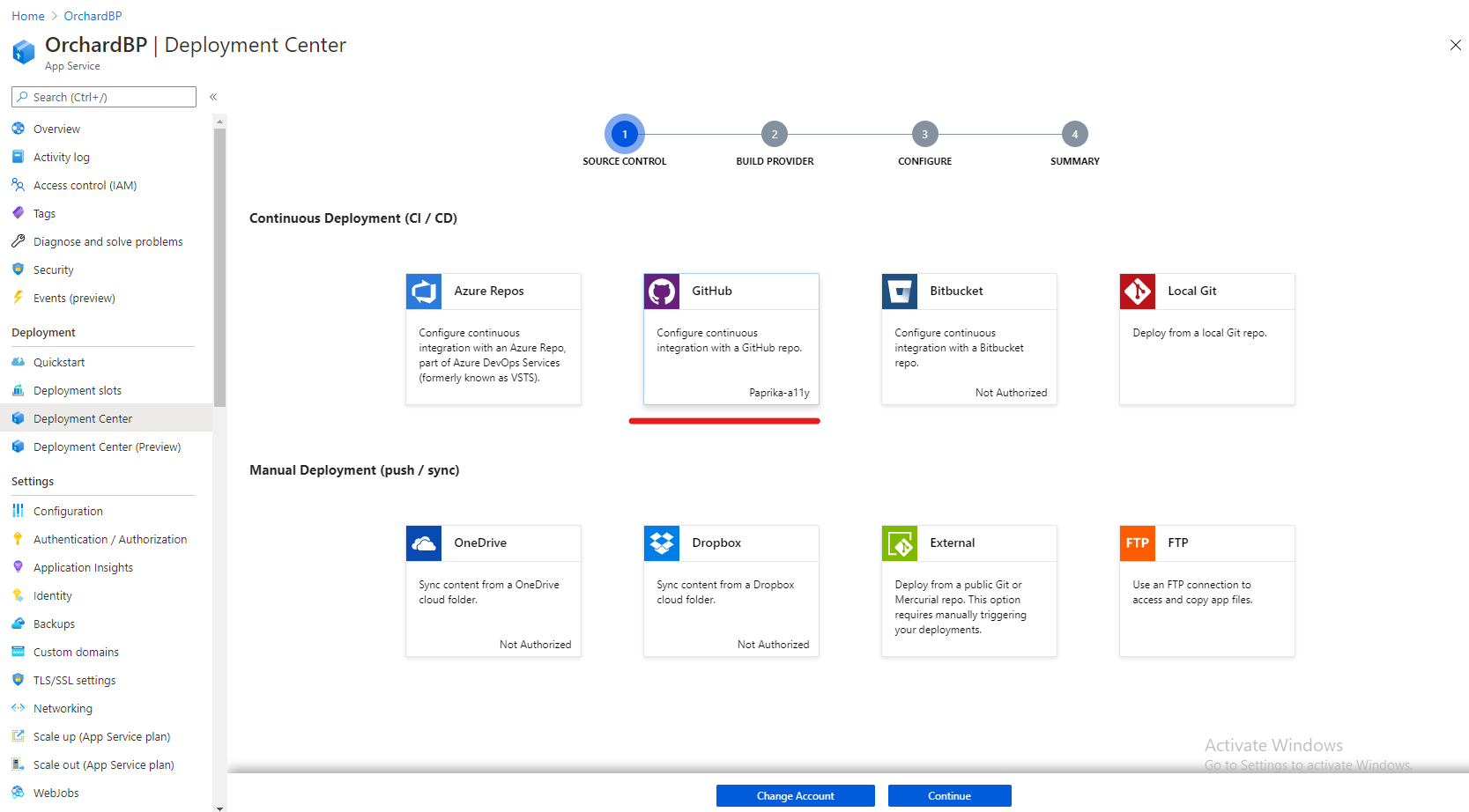Click the Home breadcrumb link
Screen dimensions: 1469x812
point(28,16)
